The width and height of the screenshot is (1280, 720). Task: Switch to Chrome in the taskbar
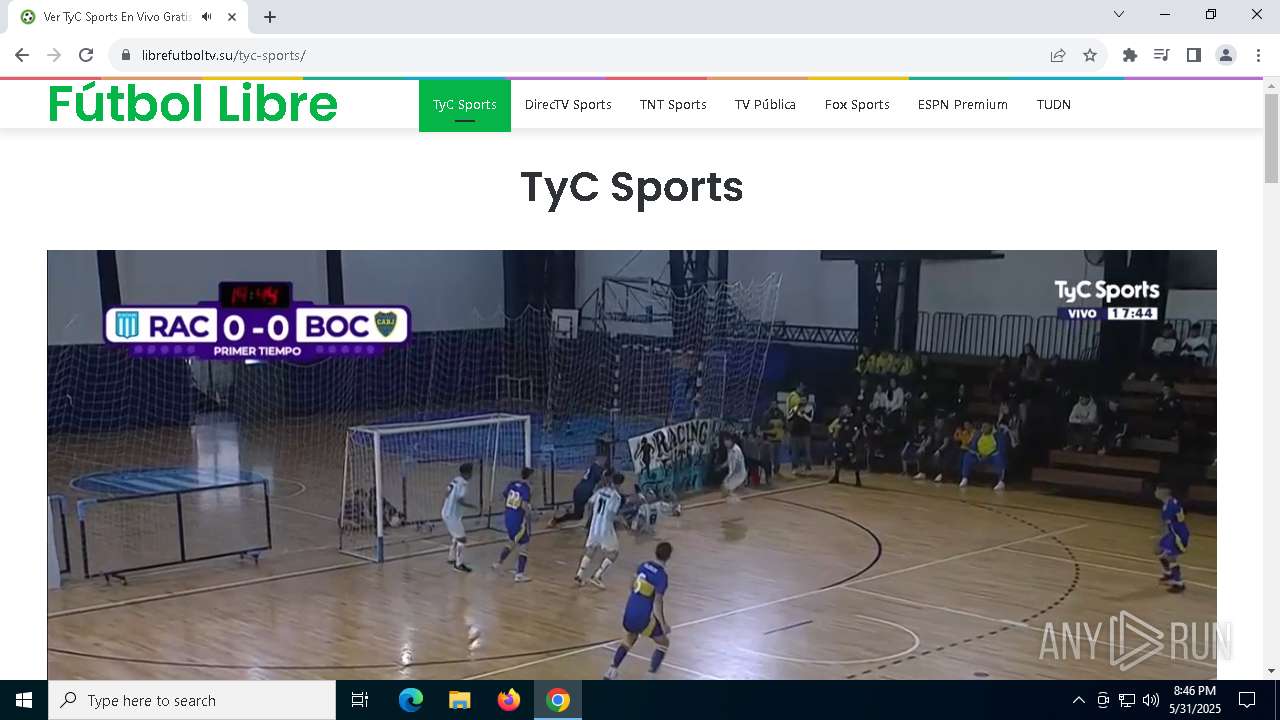click(558, 700)
